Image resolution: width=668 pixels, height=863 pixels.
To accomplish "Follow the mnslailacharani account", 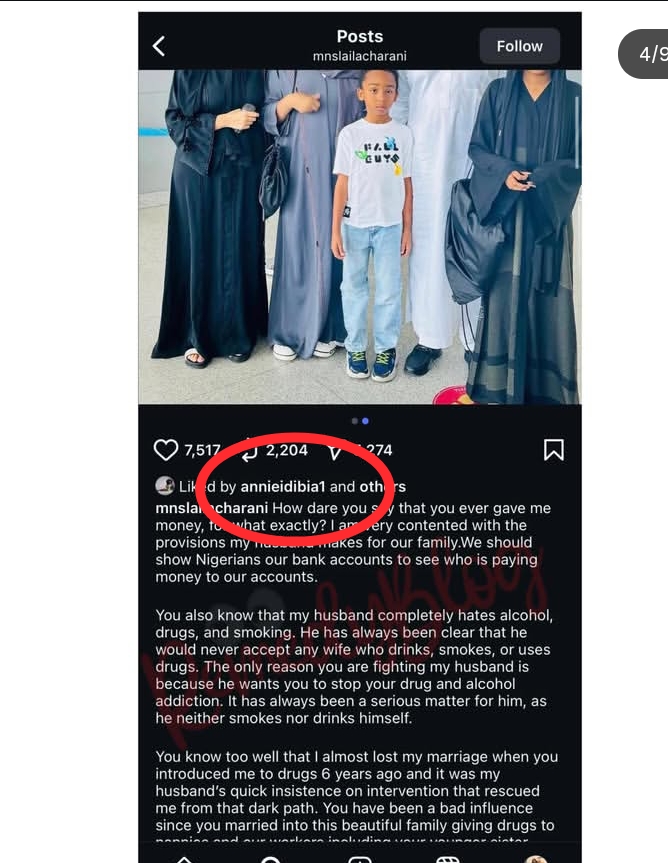I will (519, 46).
